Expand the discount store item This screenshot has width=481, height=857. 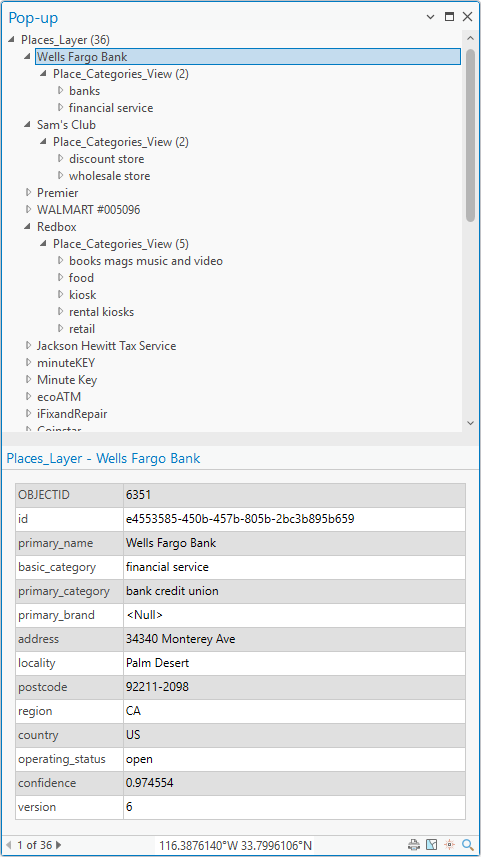61,159
